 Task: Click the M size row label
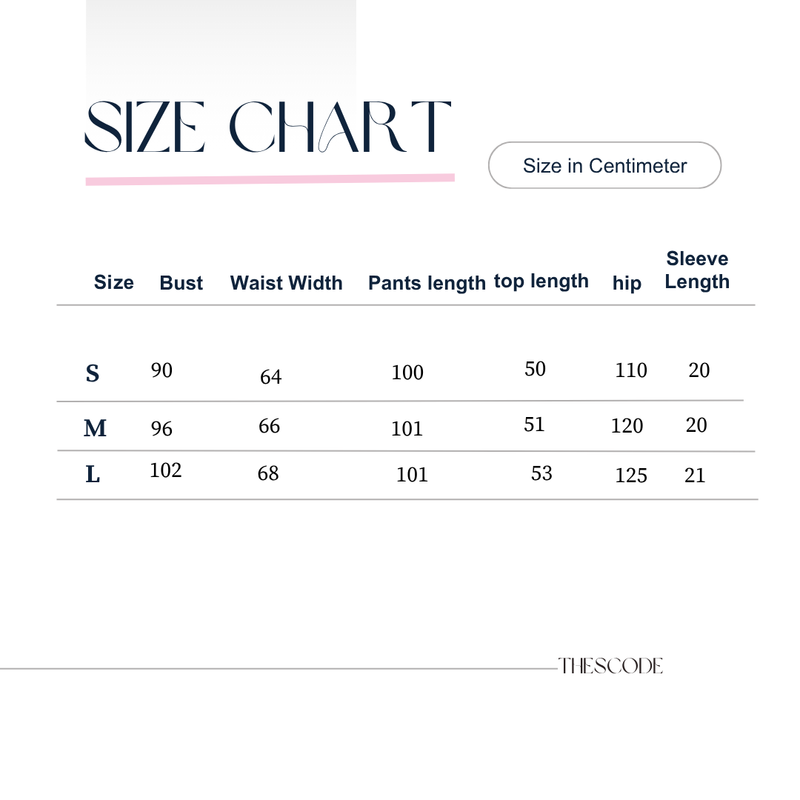[95, 428]
